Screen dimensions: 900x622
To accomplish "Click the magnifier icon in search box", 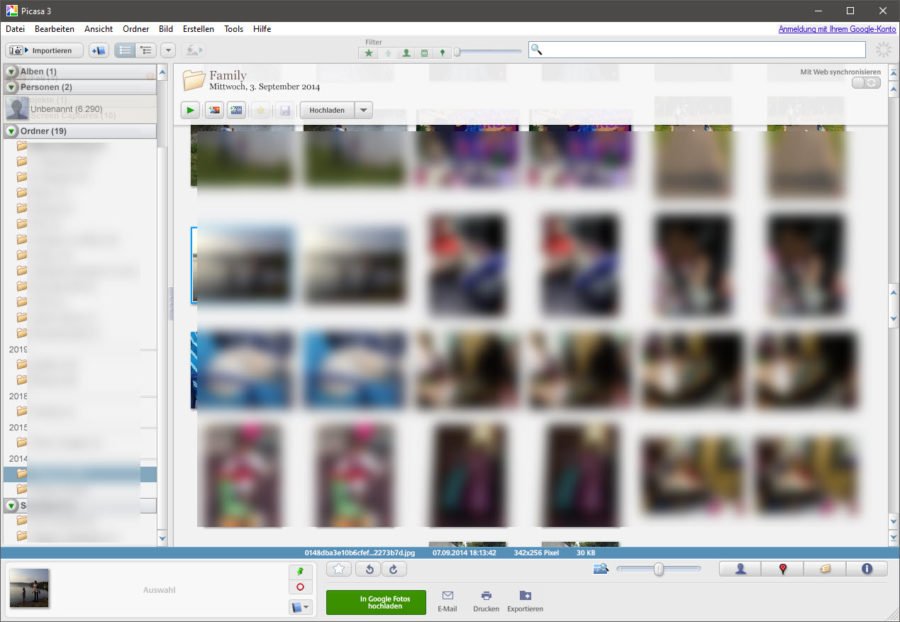I will pyautogui.click(x=536, y=49).
